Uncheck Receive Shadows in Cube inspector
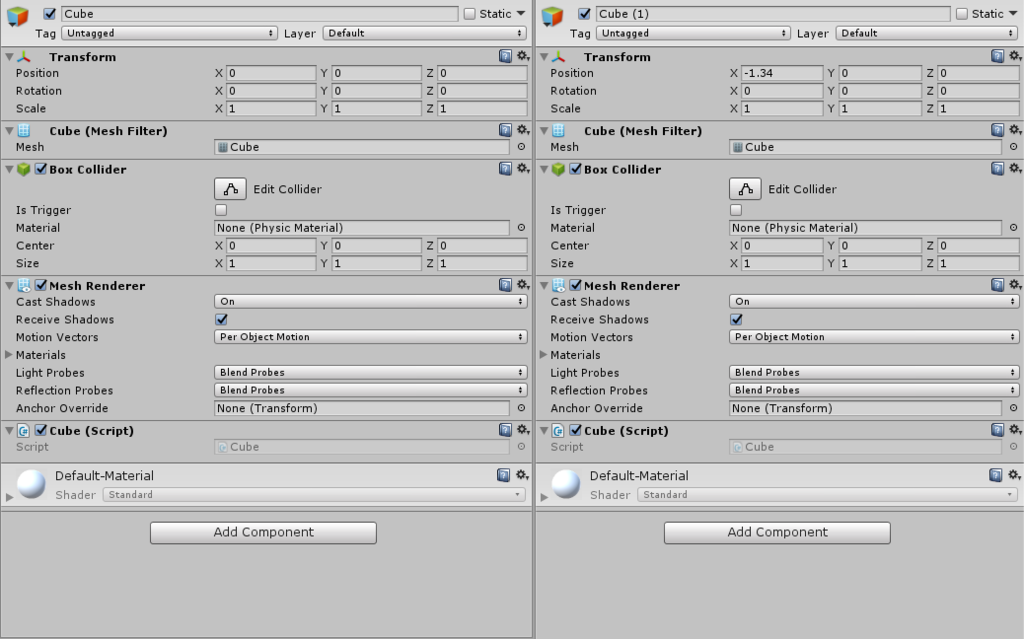This screenshot has width=1024, height=639. (x=221, y=320)
